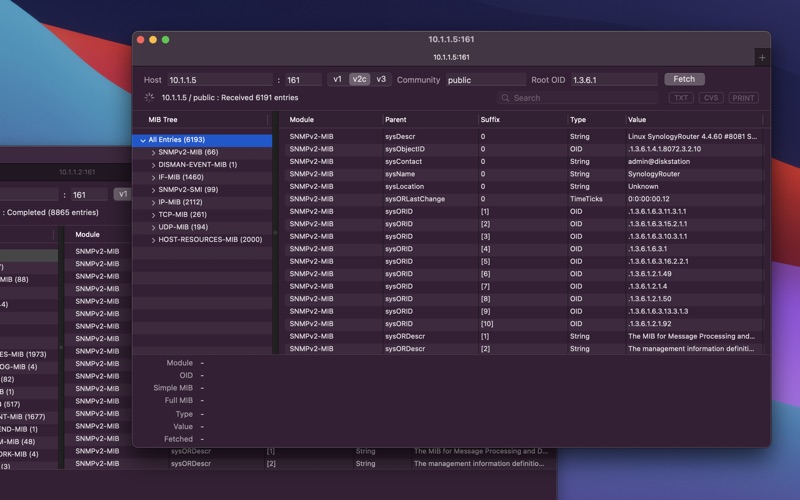
Task: Click value .1.3.6.1.2.1.92
Action: pos(649,324)
